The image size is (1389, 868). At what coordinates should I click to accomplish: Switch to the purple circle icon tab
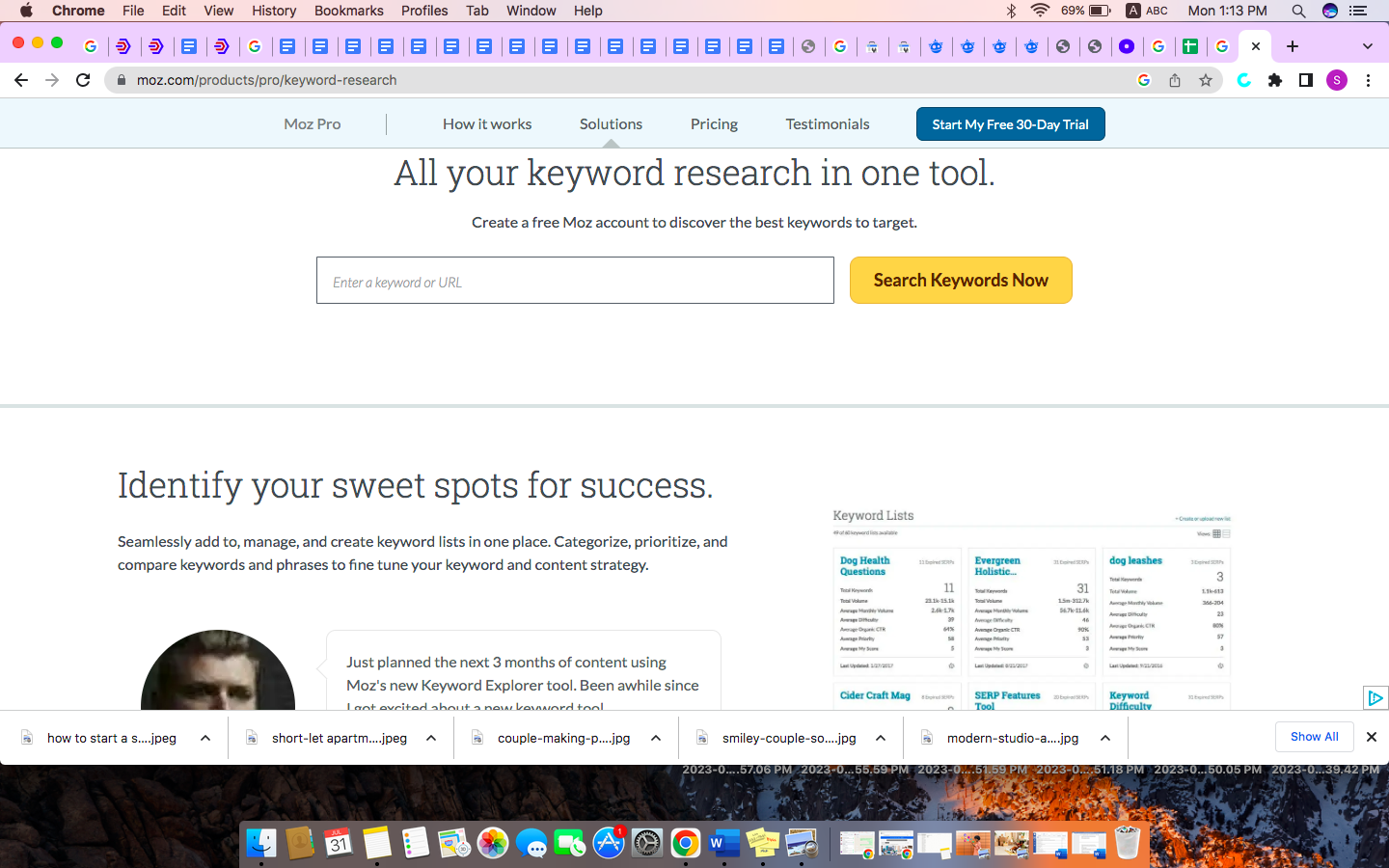1127,46
